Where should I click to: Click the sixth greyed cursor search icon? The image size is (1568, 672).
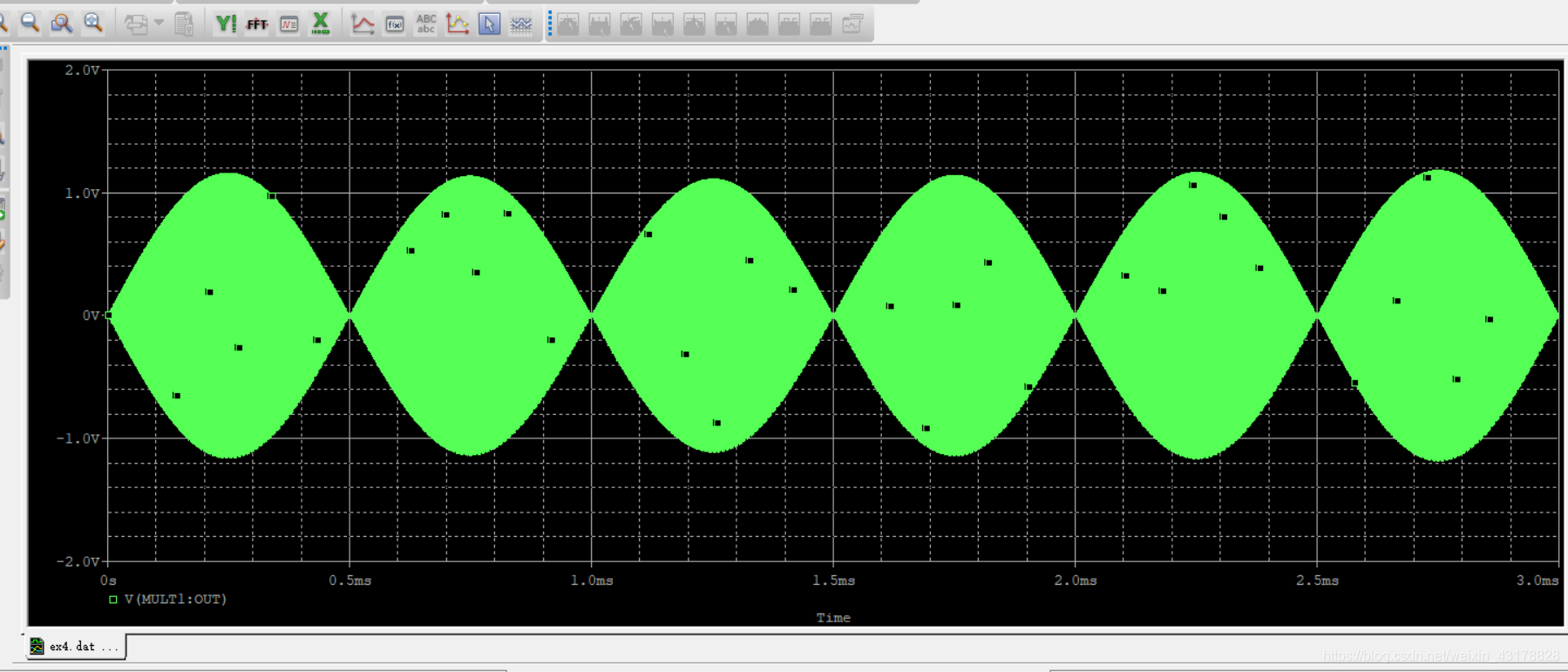[x=726, y=24]
